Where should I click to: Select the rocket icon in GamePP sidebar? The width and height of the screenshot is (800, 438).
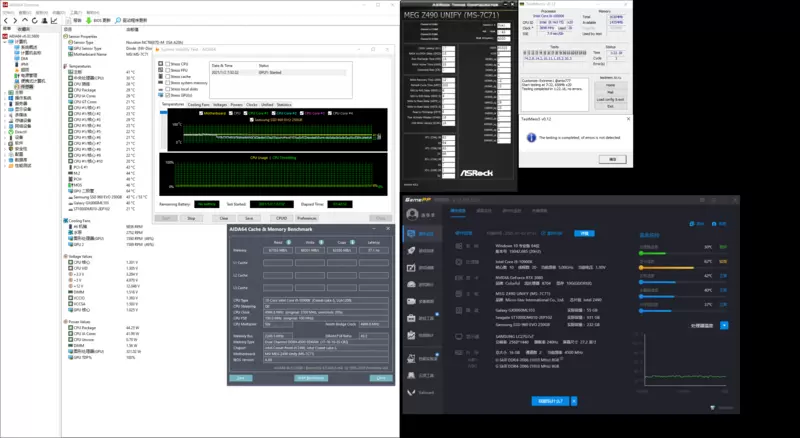click(411, 251)
